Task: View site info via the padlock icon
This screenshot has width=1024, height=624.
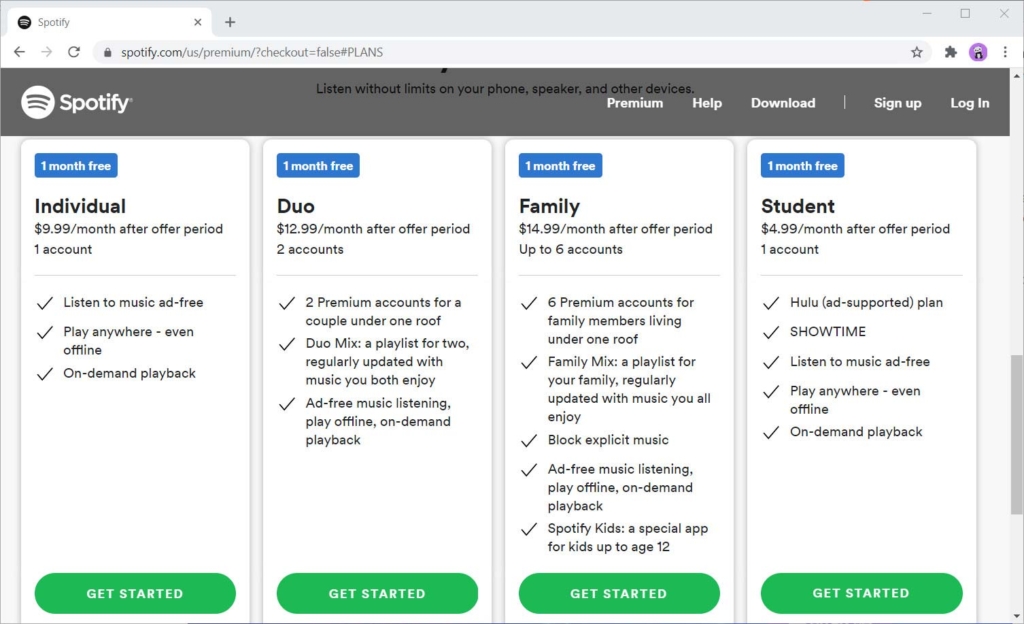Action: 108,52
